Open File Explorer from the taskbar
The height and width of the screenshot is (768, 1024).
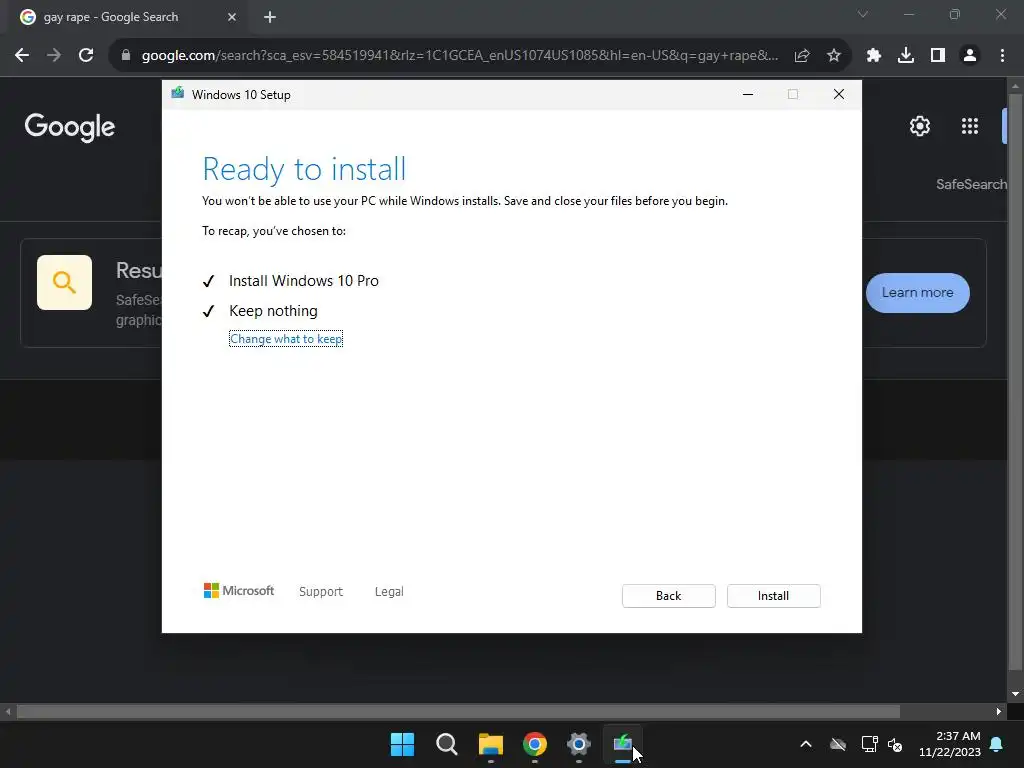(490, 744)
